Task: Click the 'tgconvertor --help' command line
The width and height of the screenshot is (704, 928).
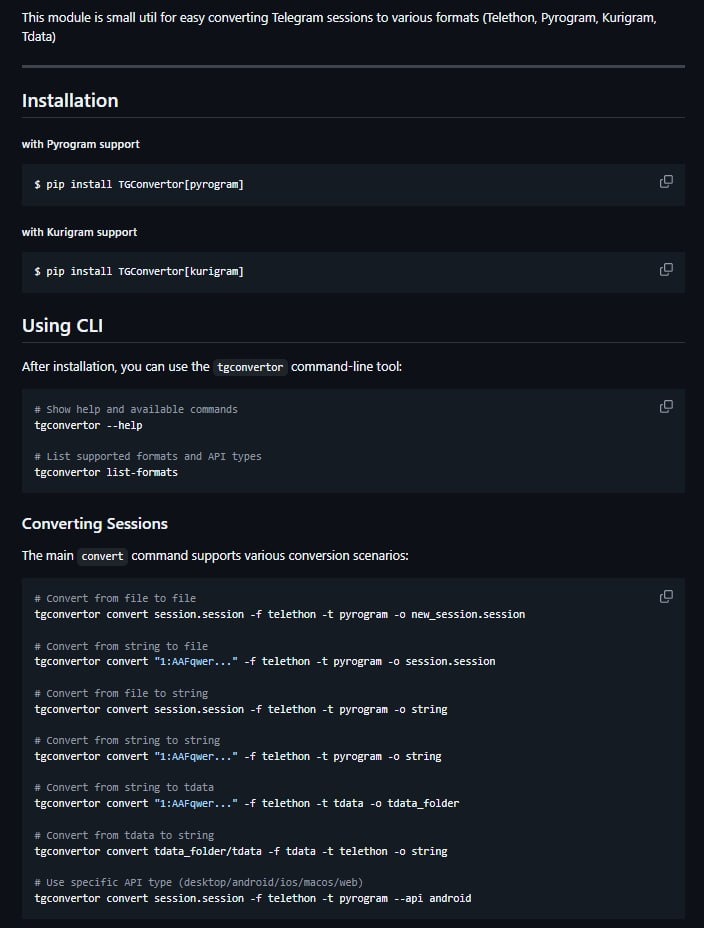Action: click(x=88, y=425)
